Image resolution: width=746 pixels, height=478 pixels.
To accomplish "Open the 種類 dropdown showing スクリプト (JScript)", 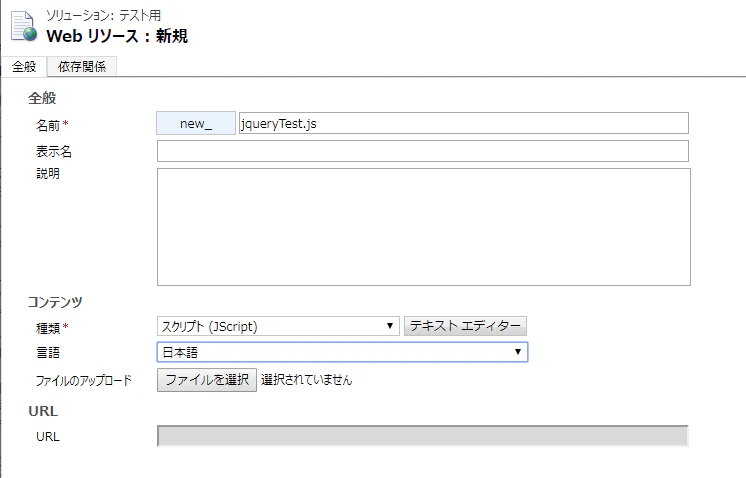I will [278, 326].
